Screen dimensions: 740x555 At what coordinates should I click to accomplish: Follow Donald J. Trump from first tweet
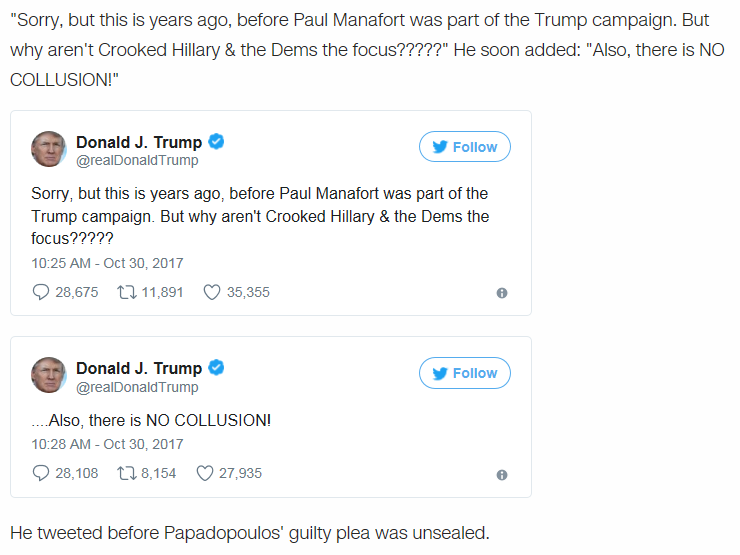[464, 147]
